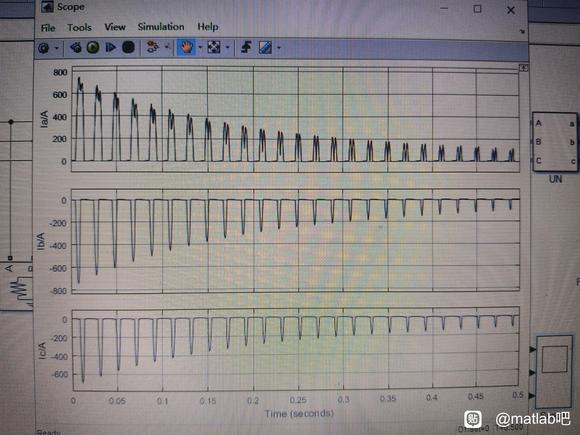
Task: Expand the dropdown beside Cursor Measurements icon
Action: pos(279,48)
